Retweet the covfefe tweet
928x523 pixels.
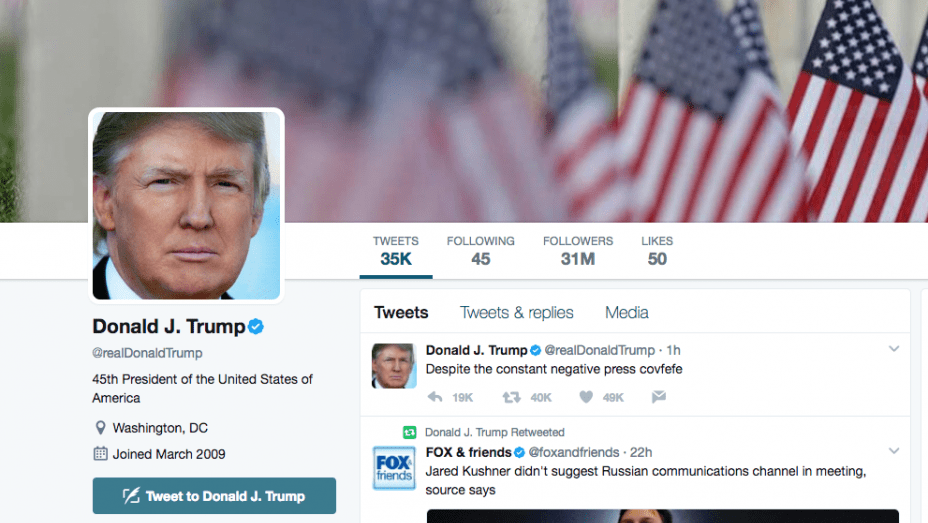[511, 397]
